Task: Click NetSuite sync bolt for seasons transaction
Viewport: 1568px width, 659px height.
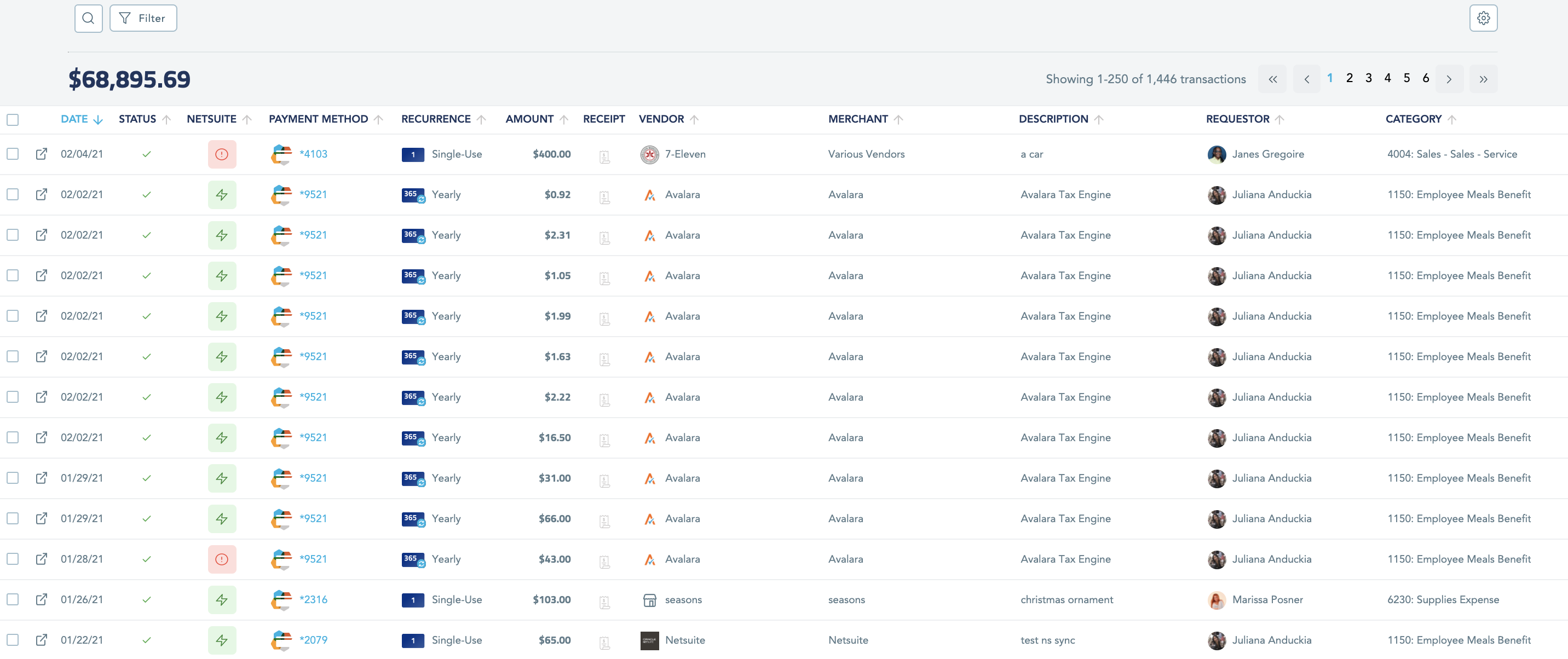Action: click(222, 600)
